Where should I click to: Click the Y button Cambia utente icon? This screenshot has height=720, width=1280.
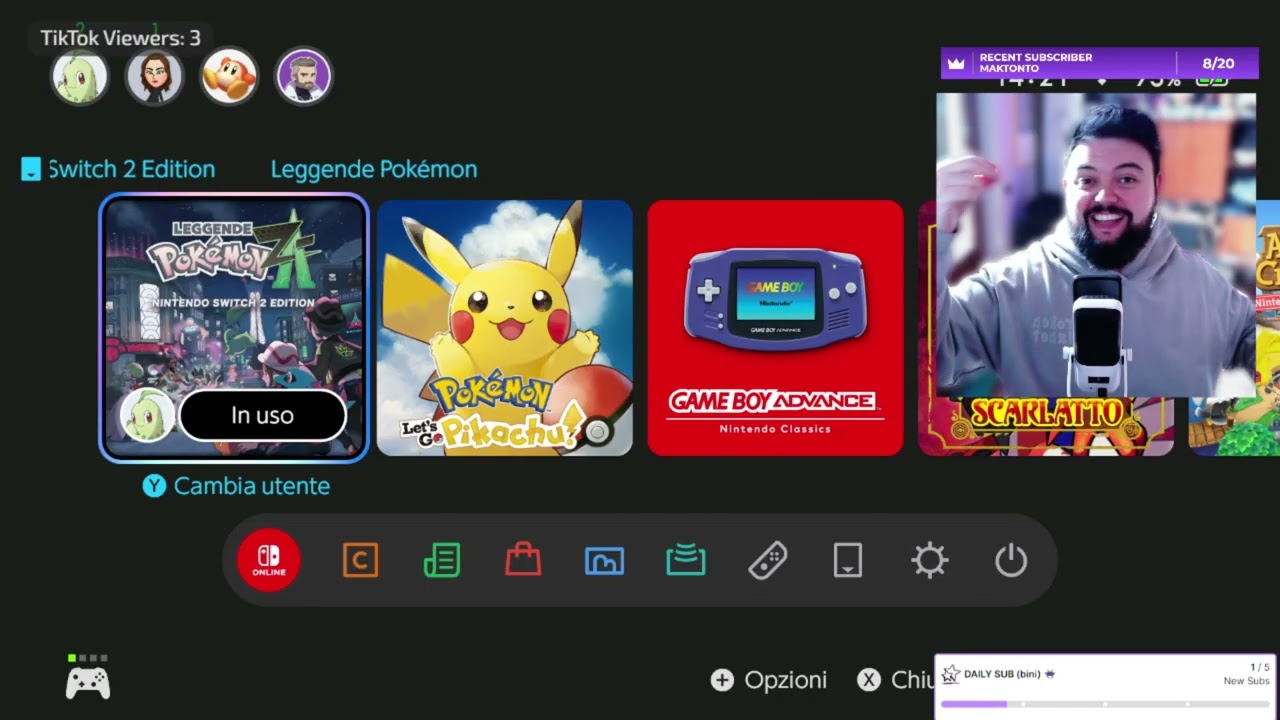(154, 486)
